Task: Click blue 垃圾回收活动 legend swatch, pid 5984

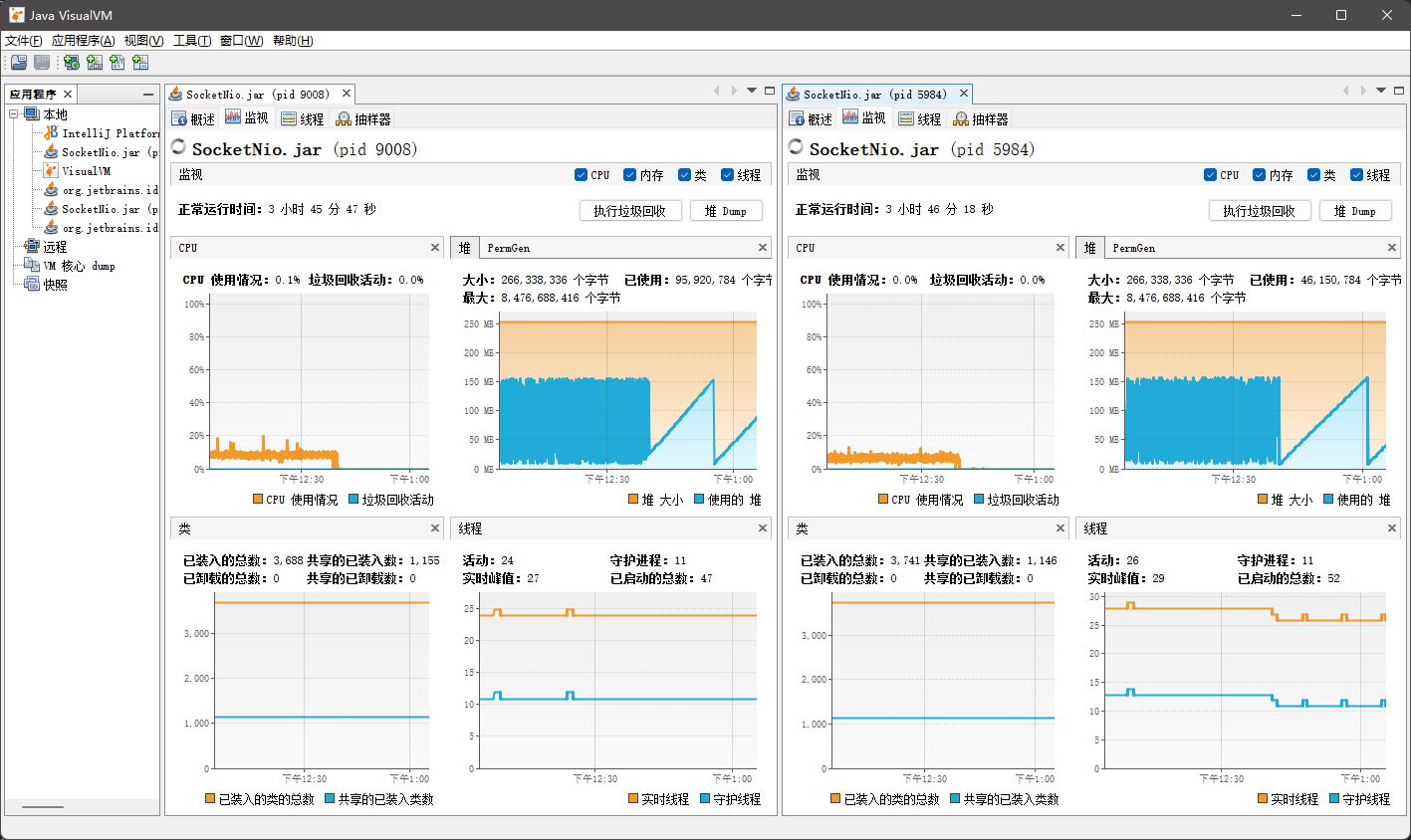Action: tap(979, 500)
